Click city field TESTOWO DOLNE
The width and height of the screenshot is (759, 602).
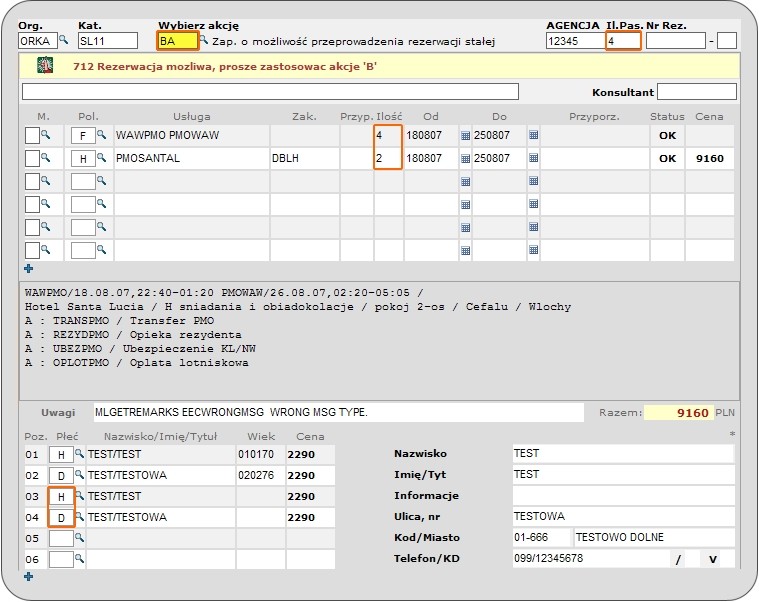pyautogui.click(x=654, y=537)
